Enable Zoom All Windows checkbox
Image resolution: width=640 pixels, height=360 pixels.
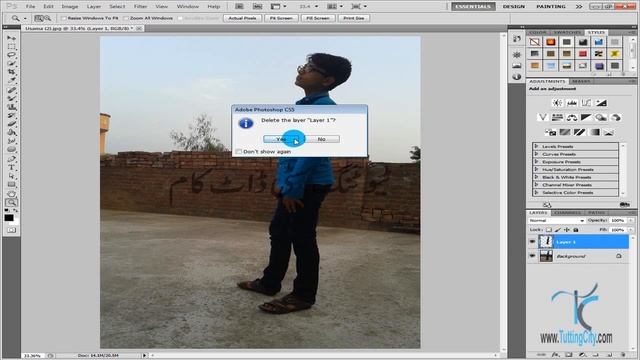tap(126, 18)
